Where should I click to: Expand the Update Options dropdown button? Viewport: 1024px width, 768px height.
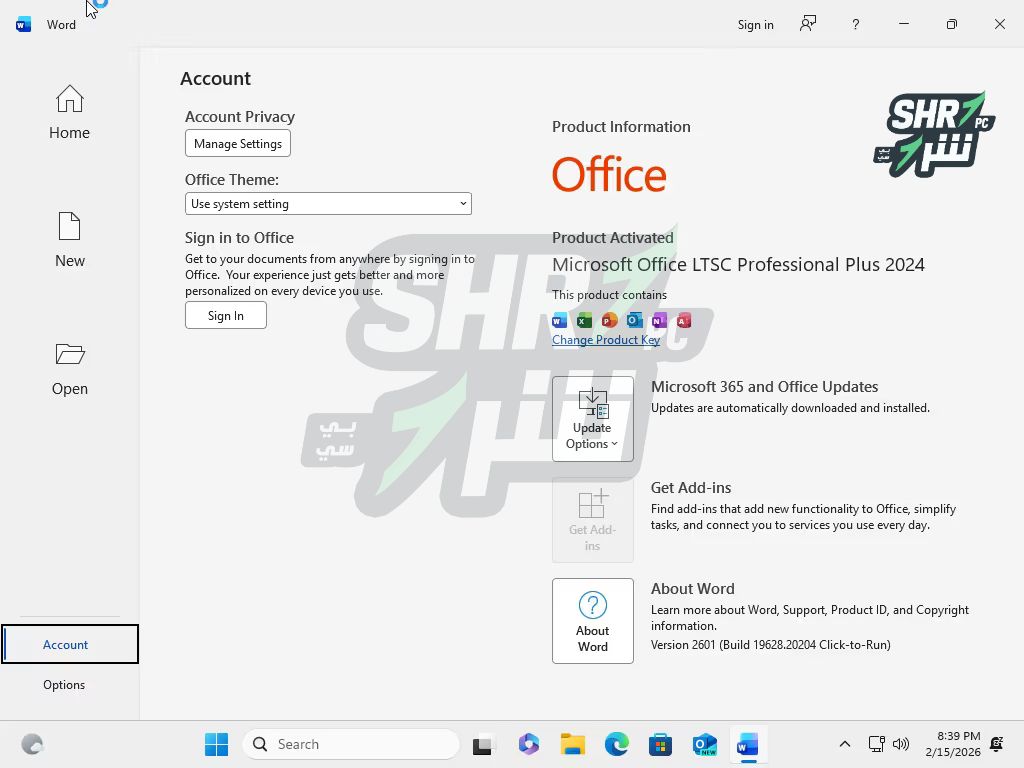click(592, 419)
